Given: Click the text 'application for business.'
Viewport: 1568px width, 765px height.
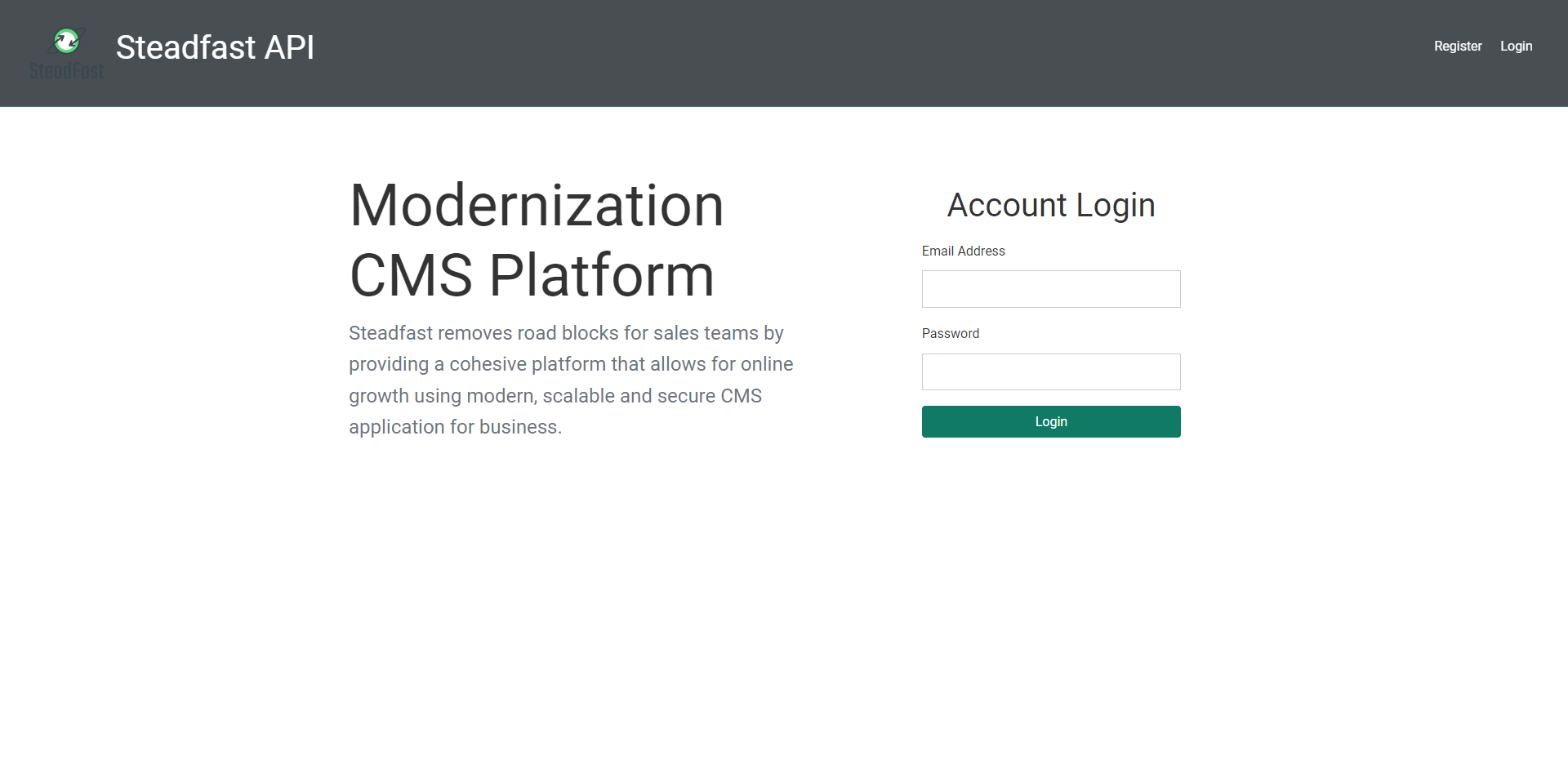Looking at the screenshot, I should tap(455, 427).
